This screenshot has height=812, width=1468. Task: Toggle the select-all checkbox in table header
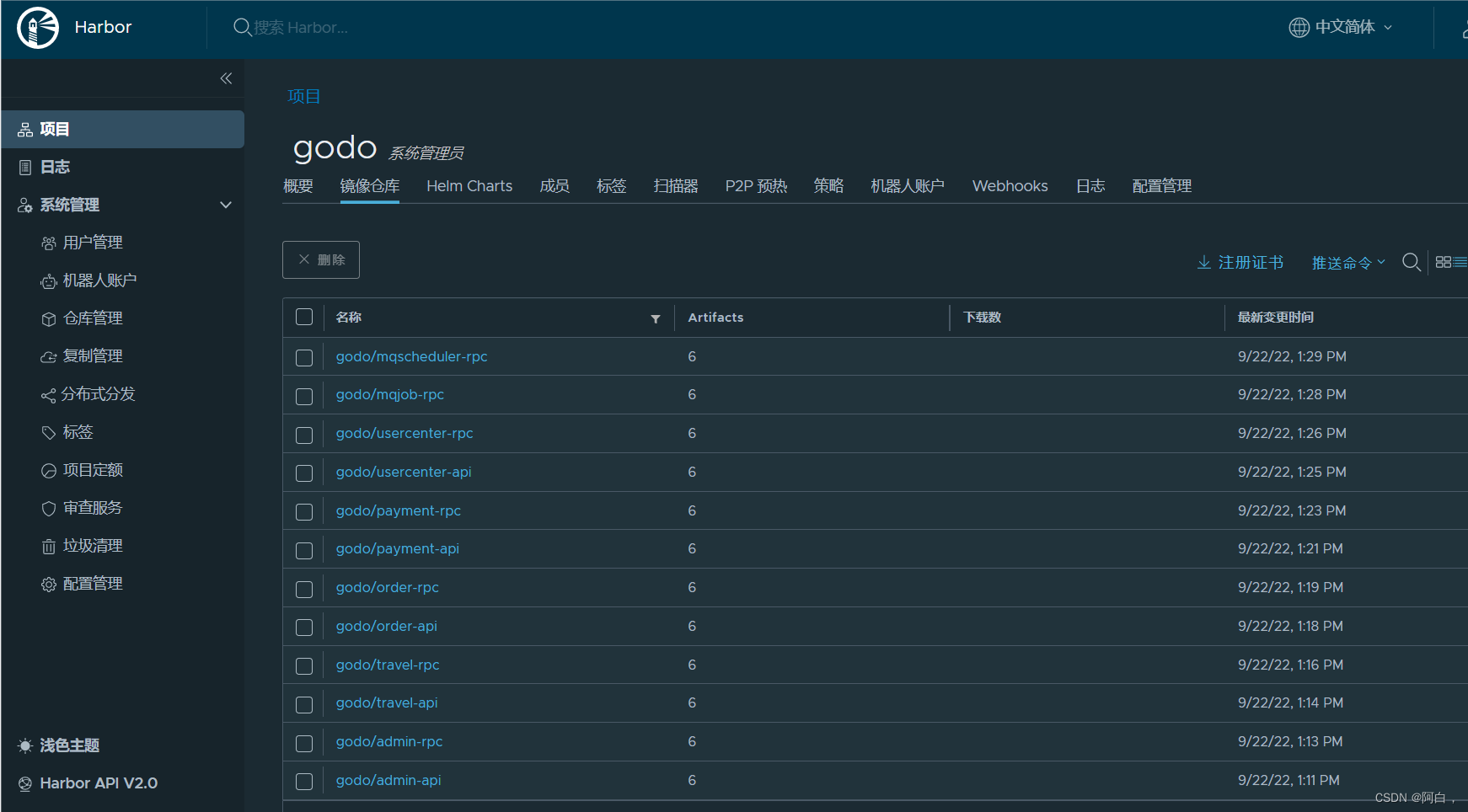(x=304, y=317)
